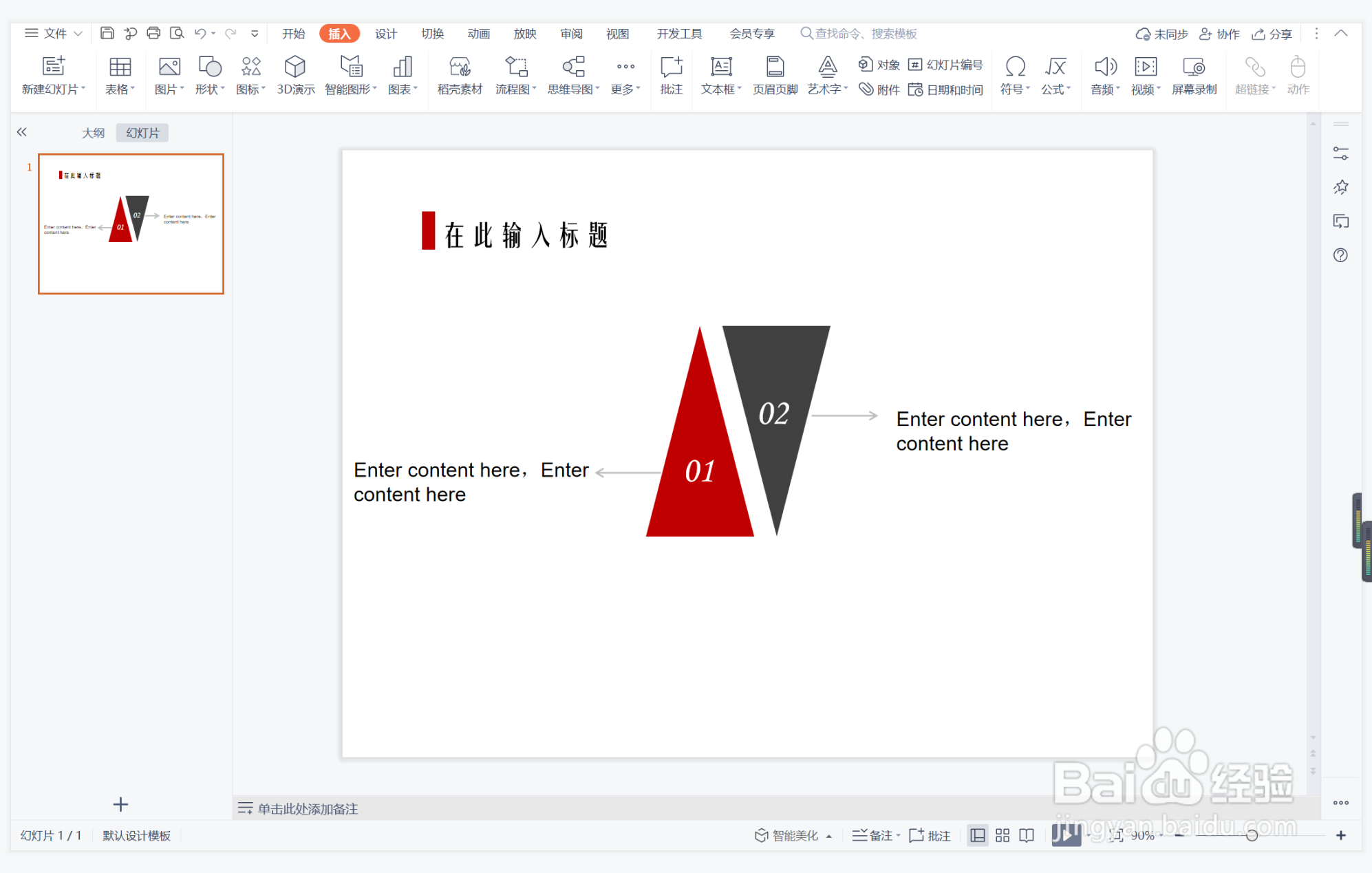1372x873 pixels.
Task: Switch to Reading view icon
Action: (1027, 835)
